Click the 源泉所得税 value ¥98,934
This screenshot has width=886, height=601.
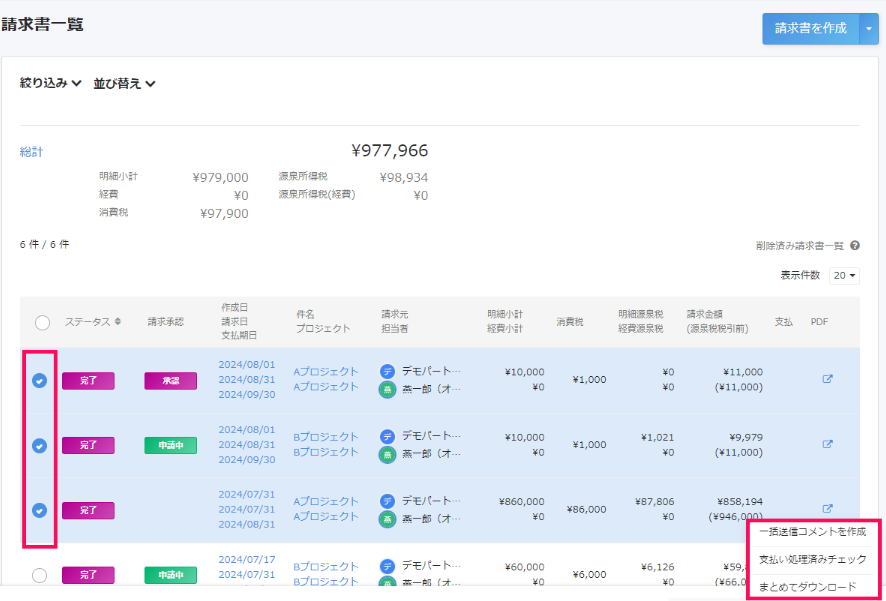pos(403,177)
